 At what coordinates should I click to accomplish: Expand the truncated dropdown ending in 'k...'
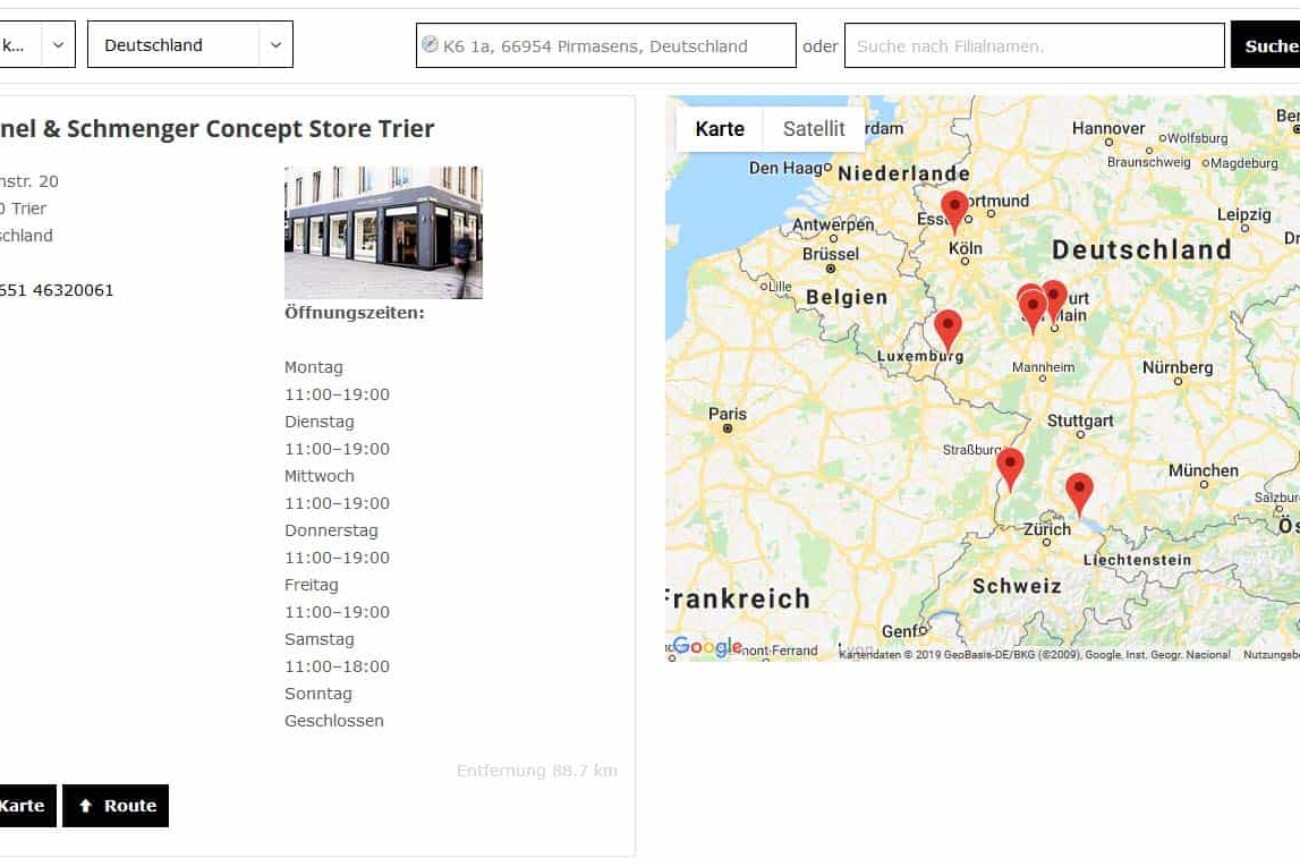coord(37,45)
